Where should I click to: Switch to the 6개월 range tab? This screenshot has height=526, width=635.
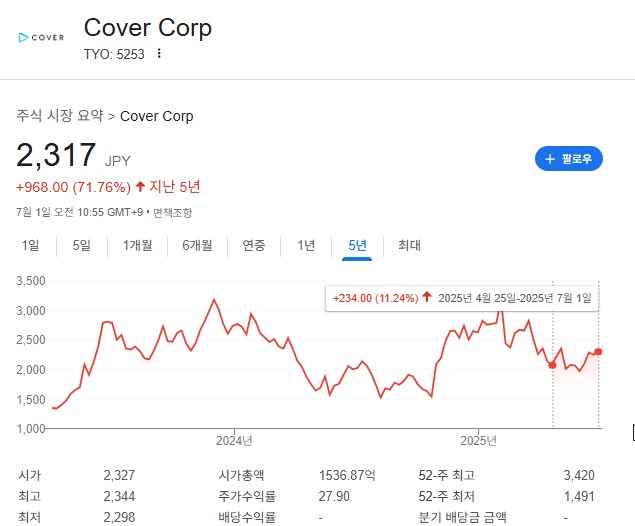pos(197,245)
